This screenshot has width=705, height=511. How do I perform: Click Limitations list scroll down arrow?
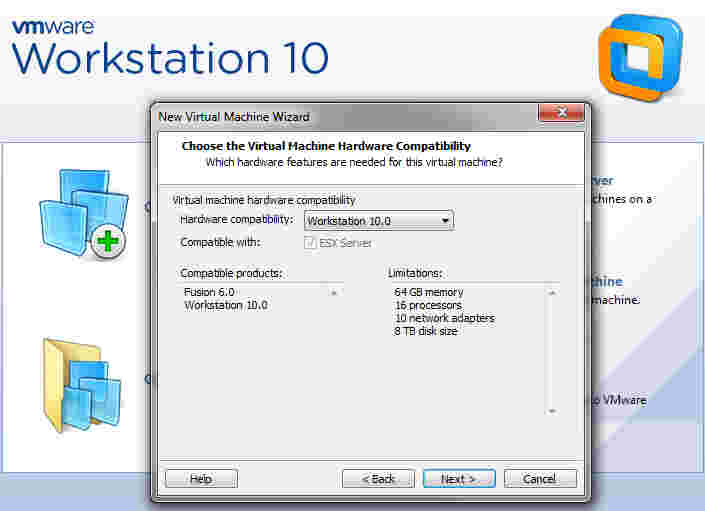[x=552, y=411]
